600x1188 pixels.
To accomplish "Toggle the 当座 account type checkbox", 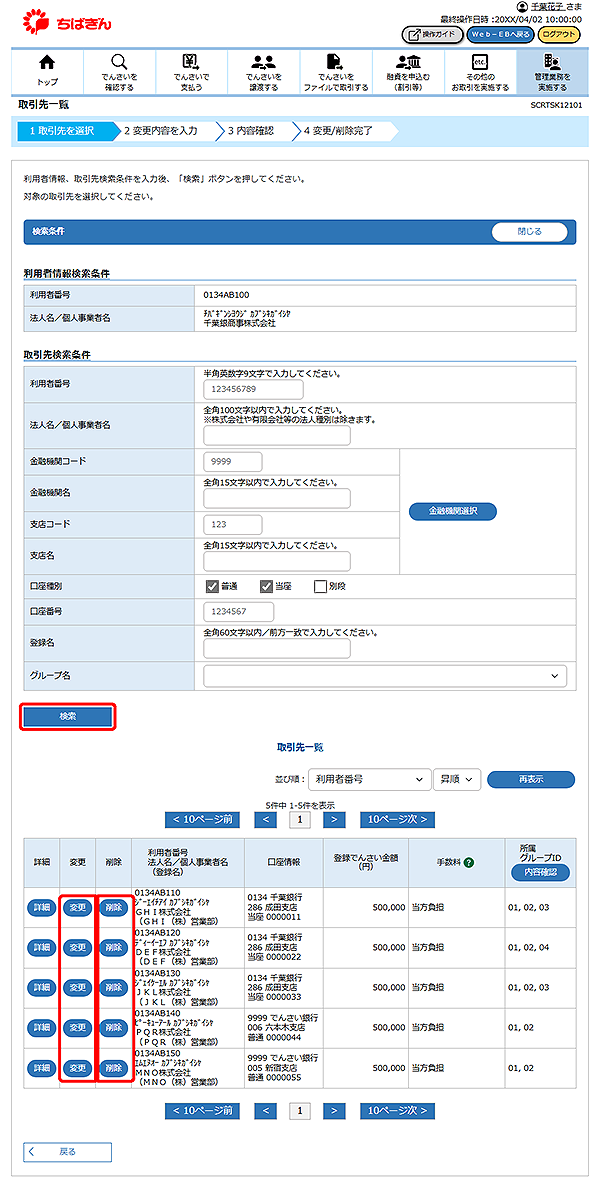I will tap(266, 586).
